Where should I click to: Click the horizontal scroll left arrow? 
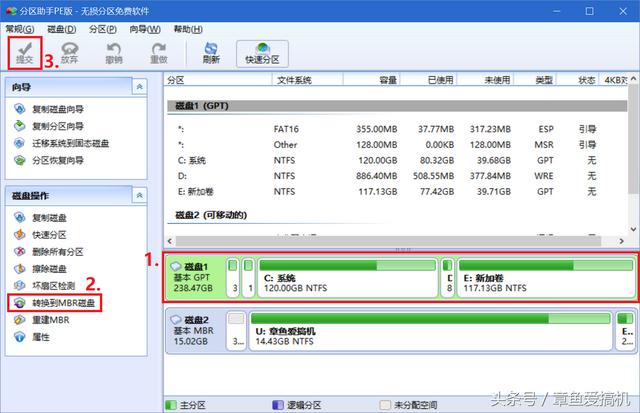point(170,241)
